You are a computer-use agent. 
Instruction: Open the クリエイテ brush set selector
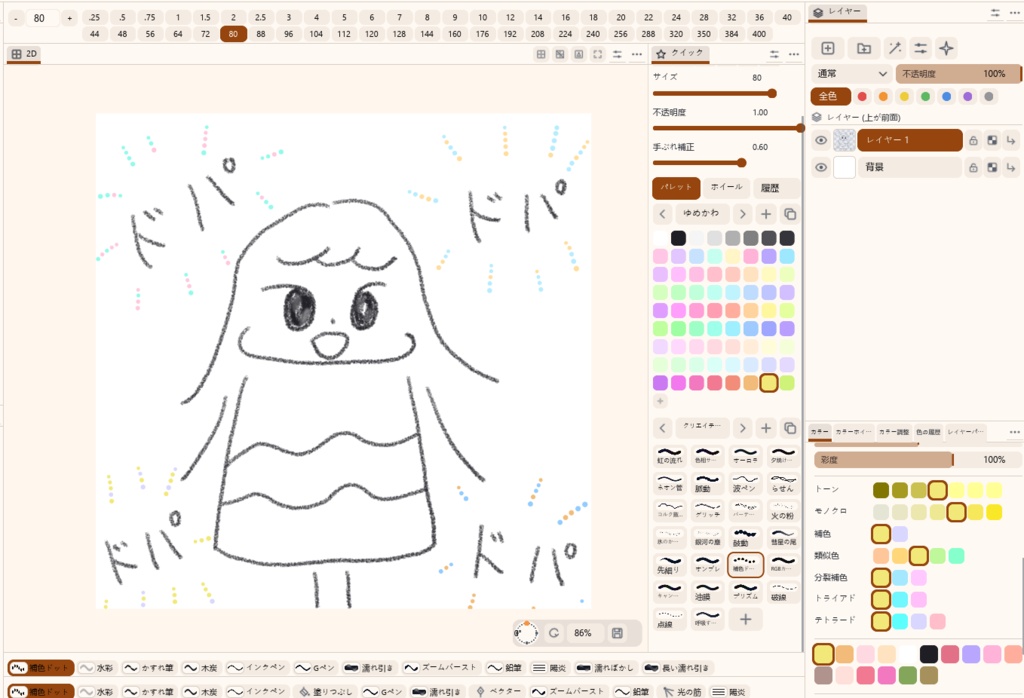702,428
